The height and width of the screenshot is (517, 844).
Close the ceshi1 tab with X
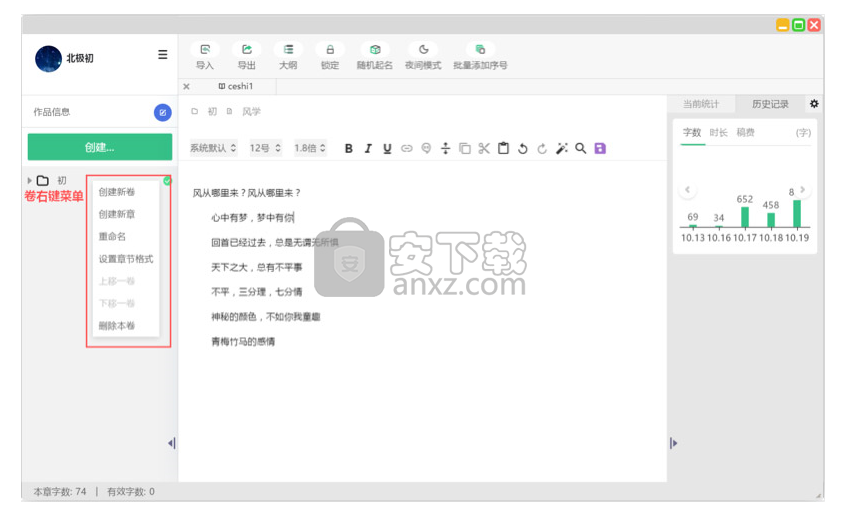coord(186,86)
